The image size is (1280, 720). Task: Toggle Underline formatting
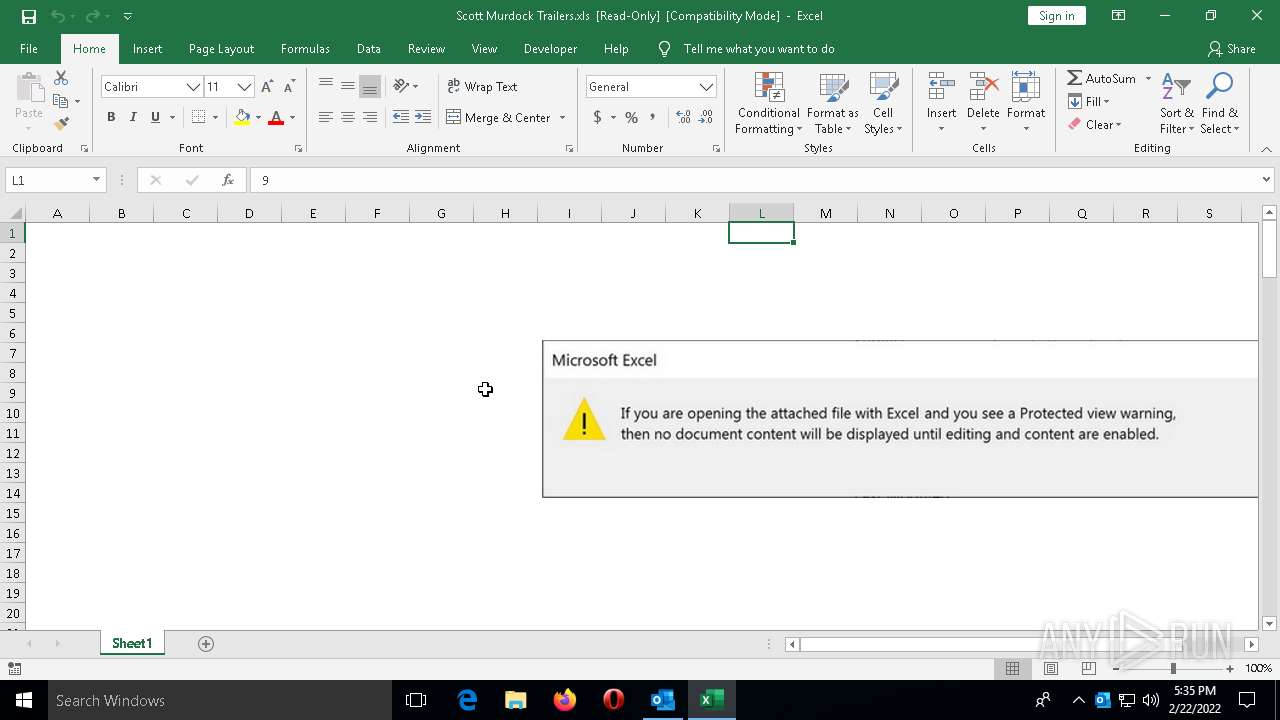tap(155, 117)
